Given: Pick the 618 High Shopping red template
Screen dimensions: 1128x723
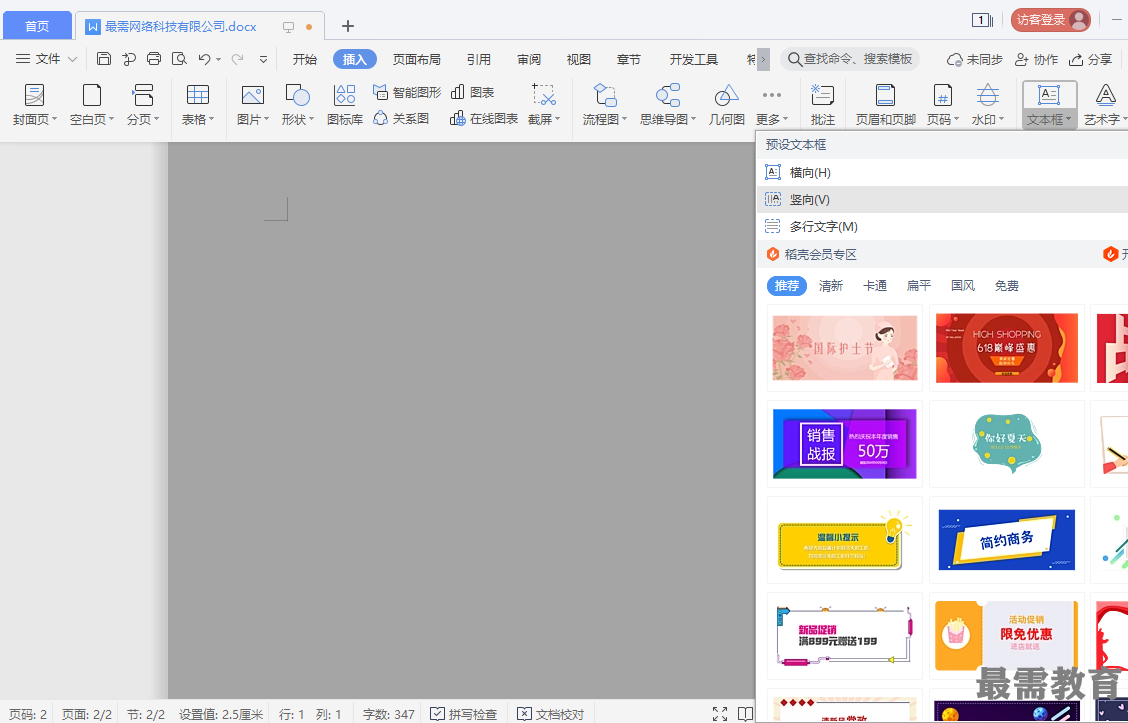Looking at the screenshot, I should (1006, 348).
